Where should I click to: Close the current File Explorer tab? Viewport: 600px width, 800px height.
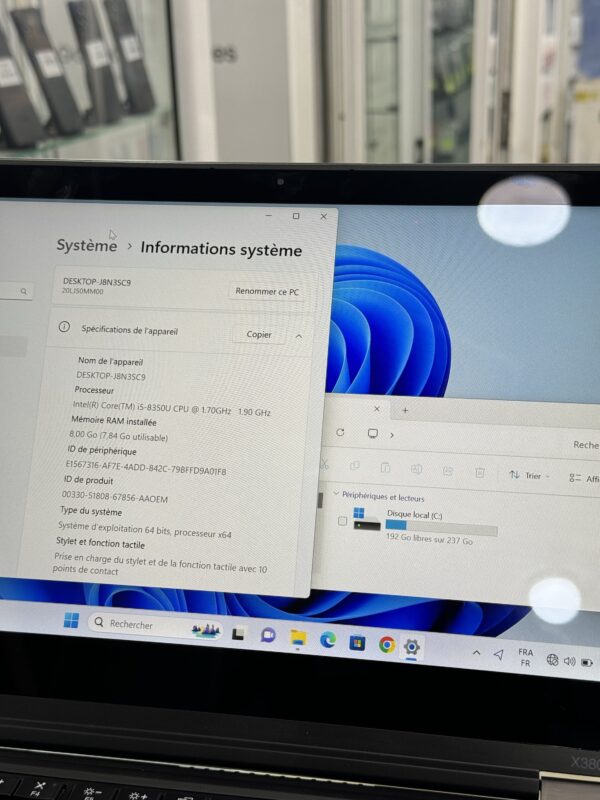pyautogui.click(x=377, y=409)
